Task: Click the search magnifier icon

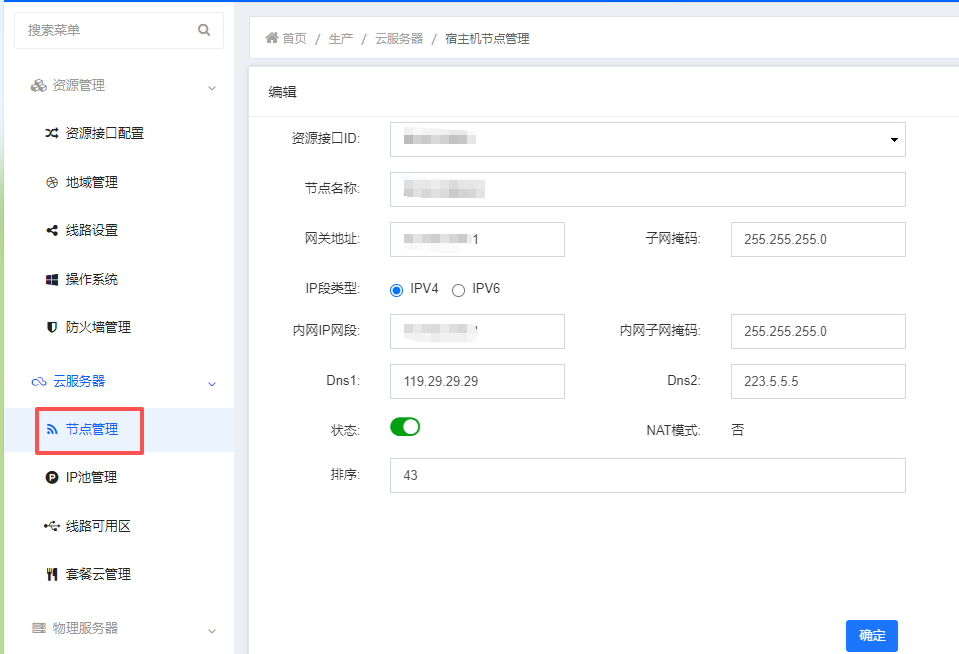Action: pos(204,30)
